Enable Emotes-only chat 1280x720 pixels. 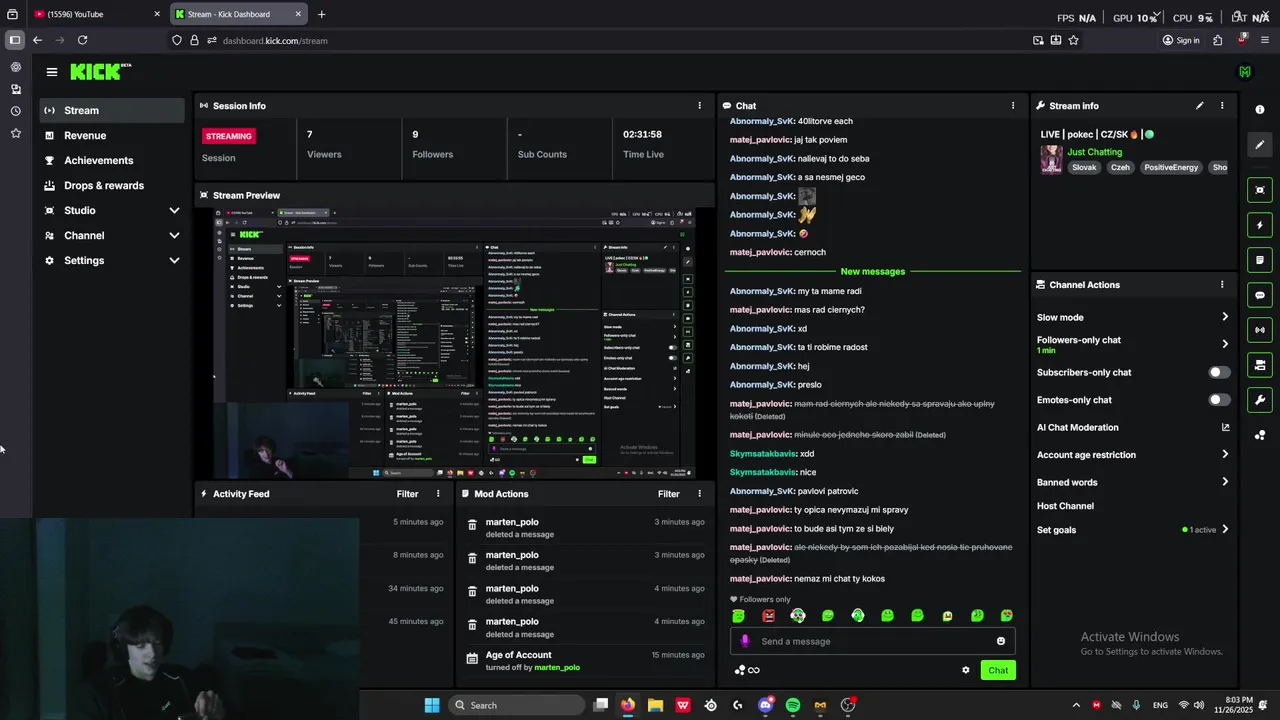pyautogui.click(x=1219, y=400)
